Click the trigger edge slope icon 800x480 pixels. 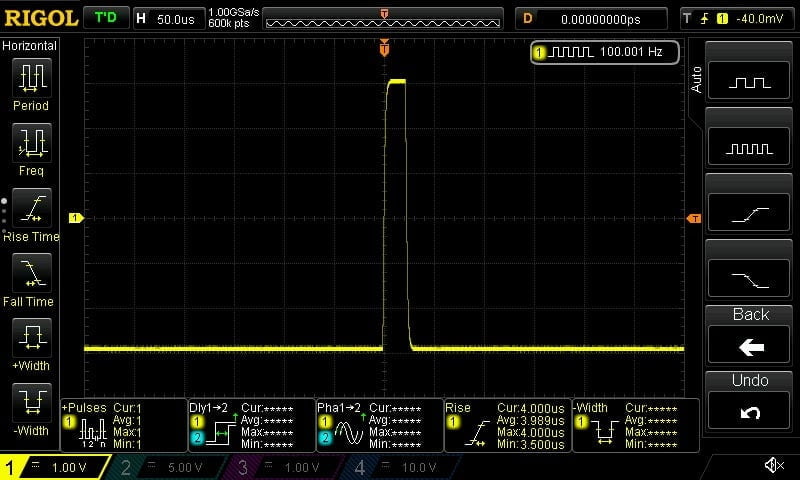705,19
